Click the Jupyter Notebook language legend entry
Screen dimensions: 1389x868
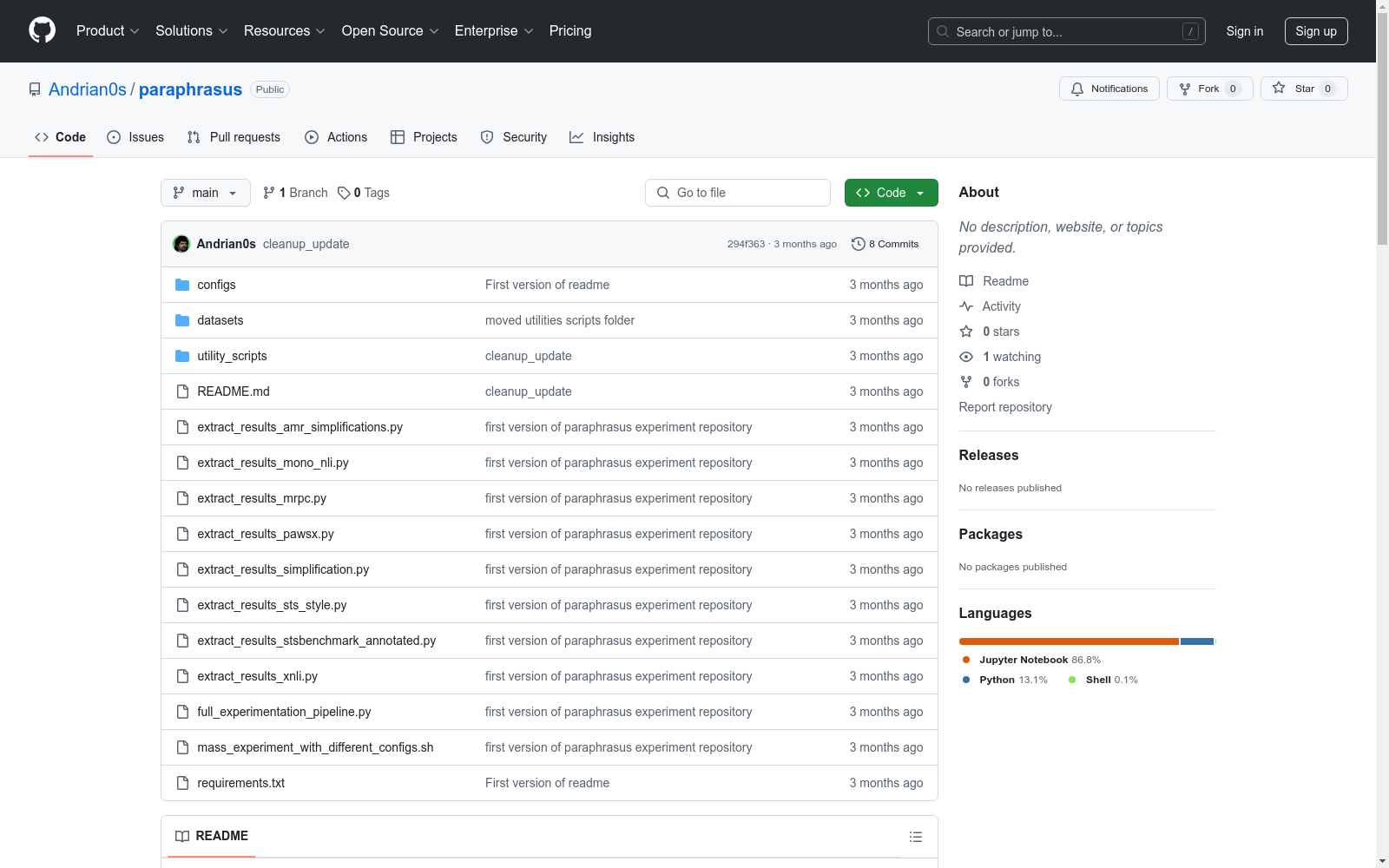point(1031,660)
